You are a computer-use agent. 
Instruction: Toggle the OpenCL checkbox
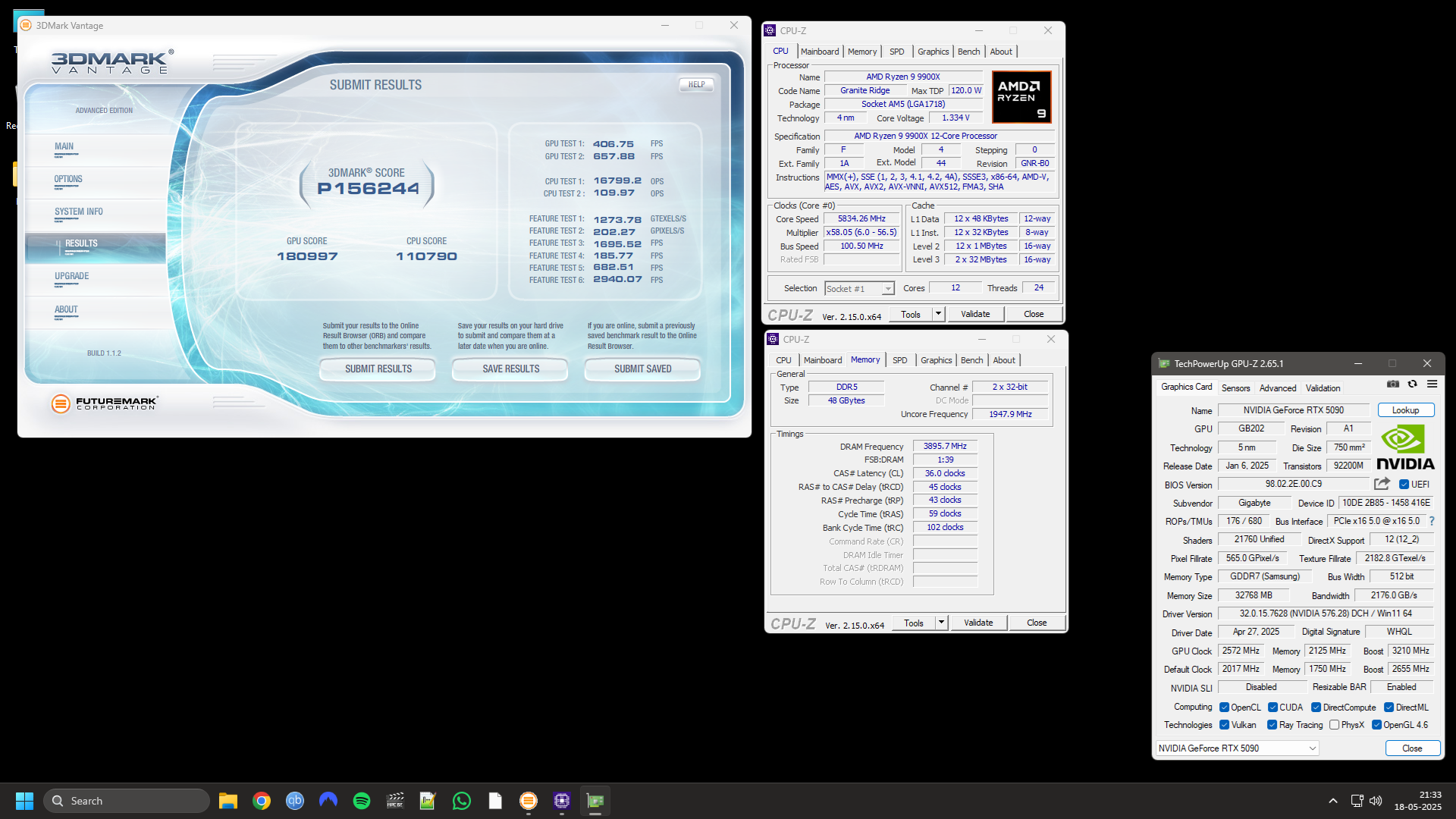click(1224, 708)
